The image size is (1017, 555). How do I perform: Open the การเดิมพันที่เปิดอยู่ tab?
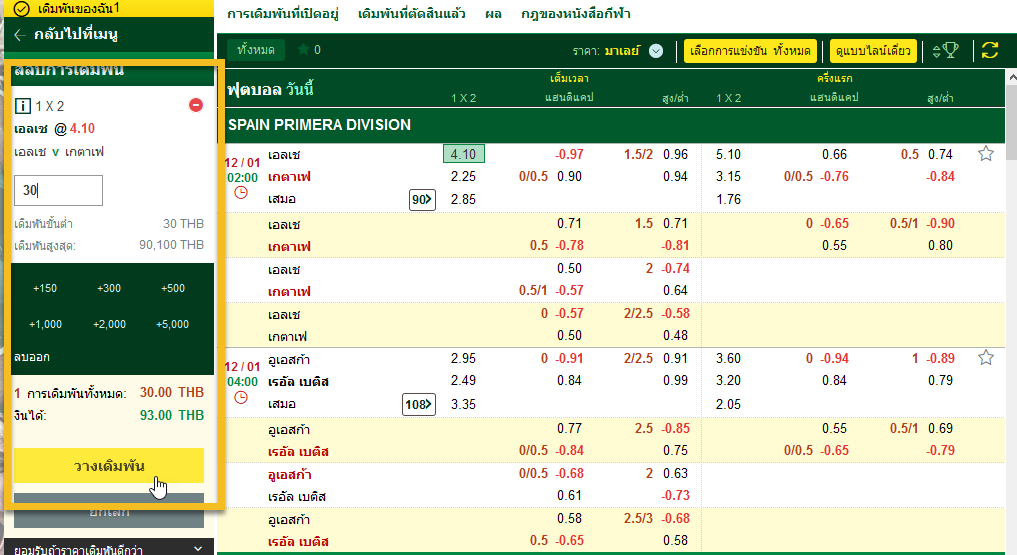pos(284,15)
